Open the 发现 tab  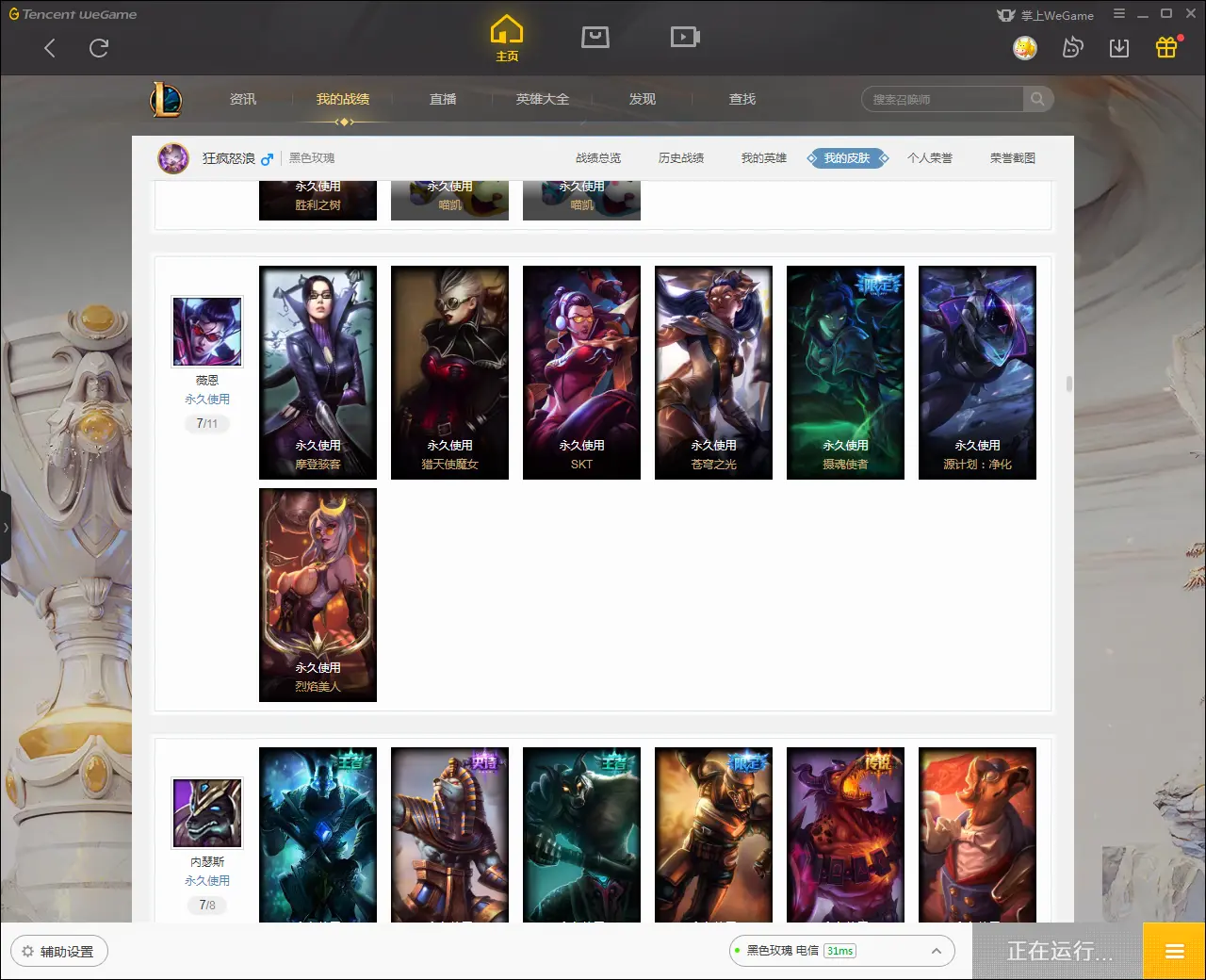click(643, 99)
